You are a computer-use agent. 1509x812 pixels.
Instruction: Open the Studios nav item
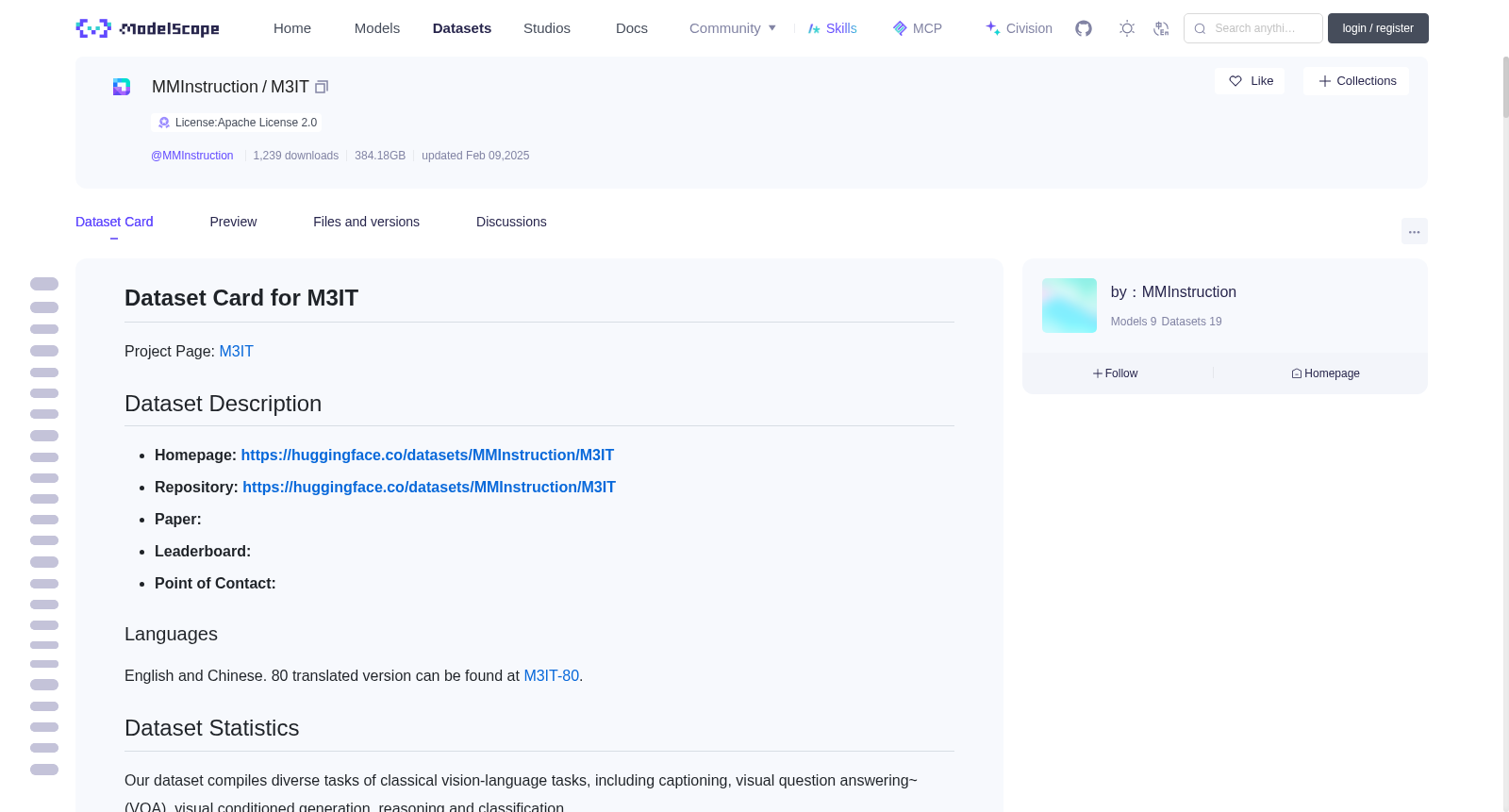pyautogui.click(x=547, y=28)
